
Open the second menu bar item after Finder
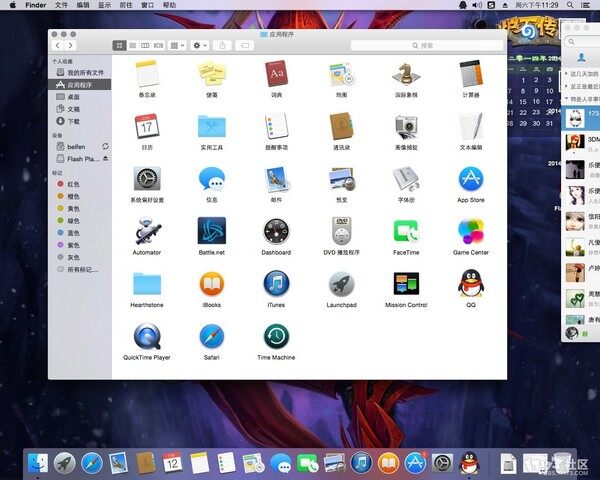tap(83, 5)
